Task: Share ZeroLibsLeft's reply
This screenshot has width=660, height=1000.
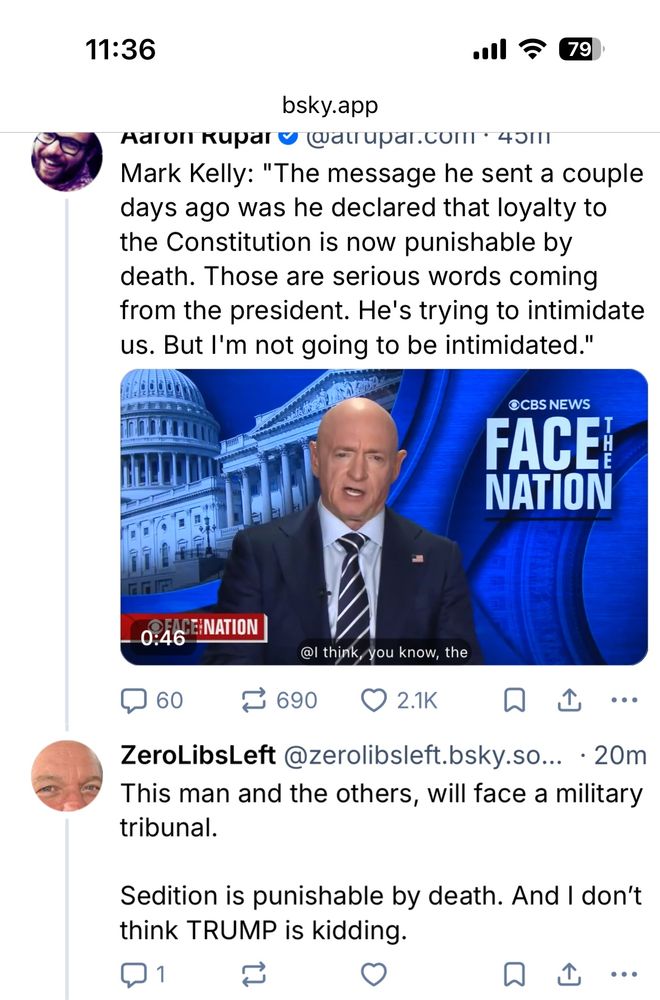Action: pos(568,973)
